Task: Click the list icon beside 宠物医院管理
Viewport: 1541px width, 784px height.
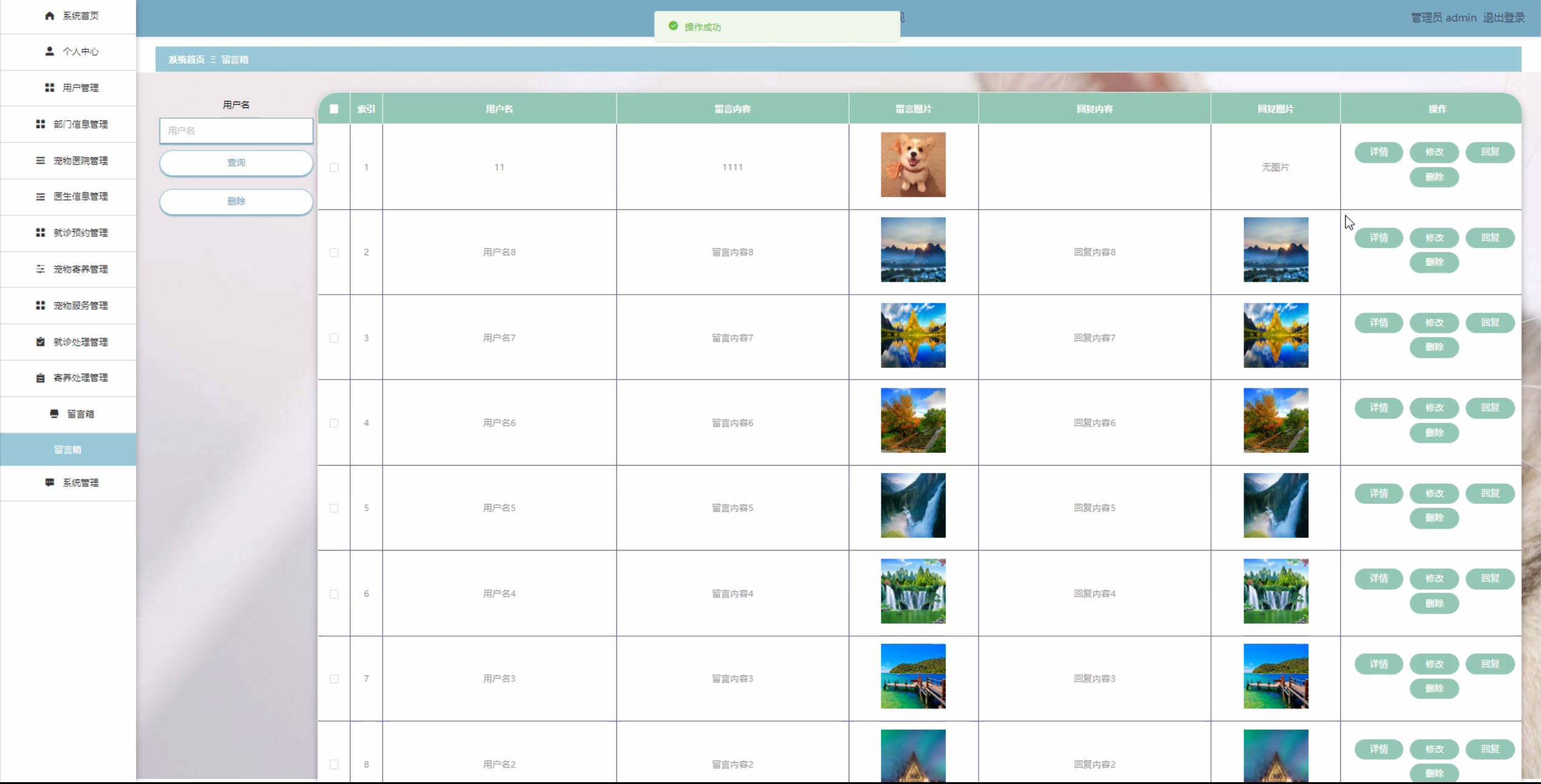Action: point(41,161)
